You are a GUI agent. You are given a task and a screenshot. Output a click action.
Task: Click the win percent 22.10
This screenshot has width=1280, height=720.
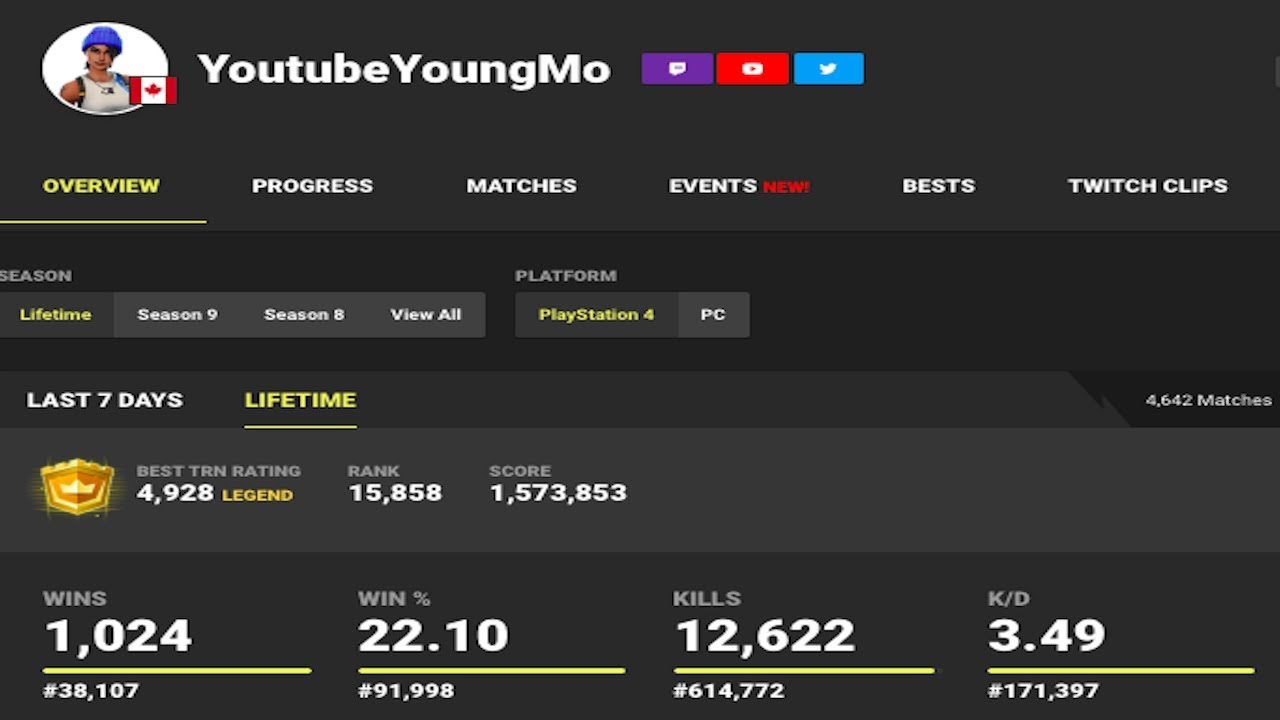pos(434,636)
